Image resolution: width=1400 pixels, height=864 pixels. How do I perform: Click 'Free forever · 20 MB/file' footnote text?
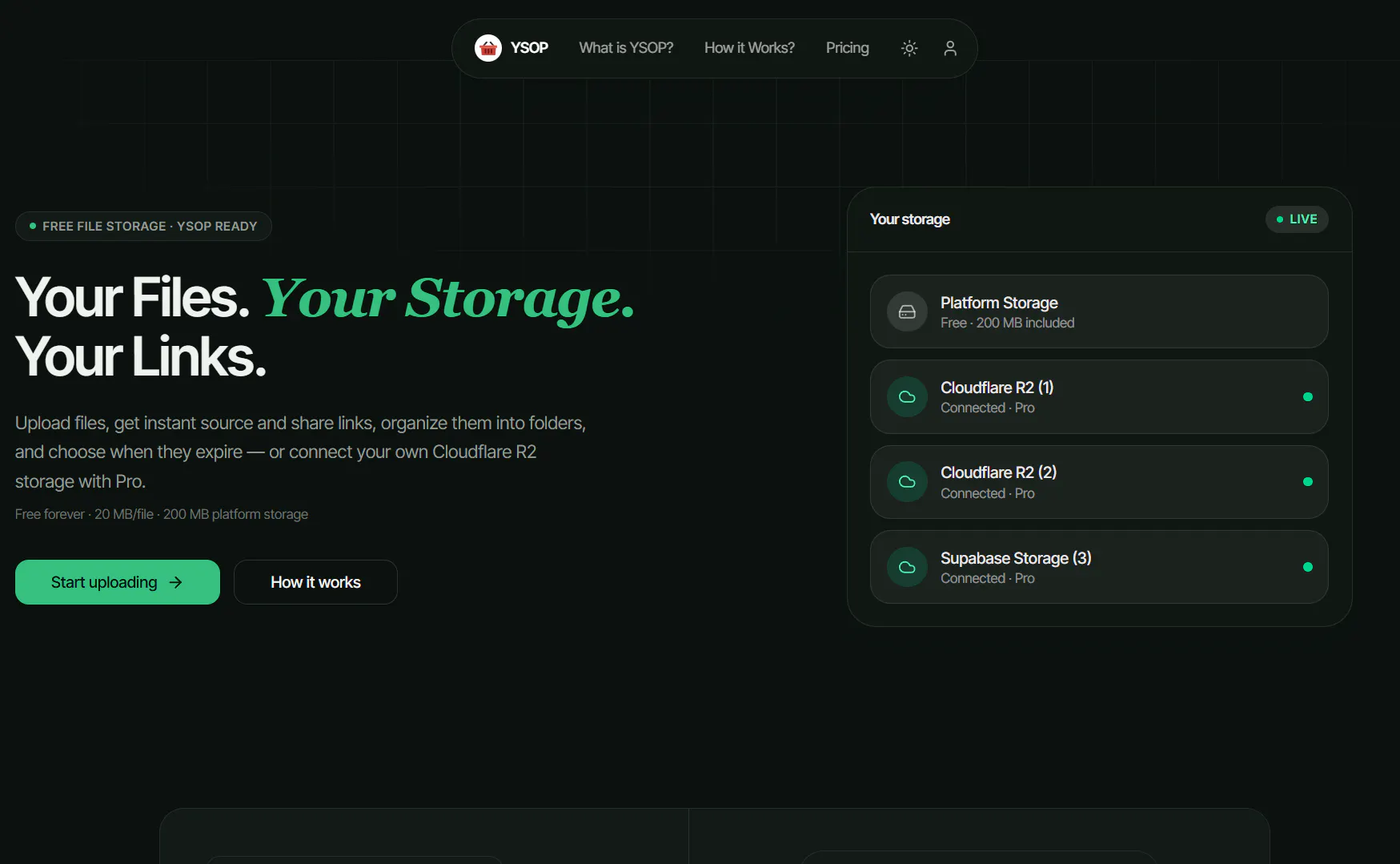(x=84, y=514)
